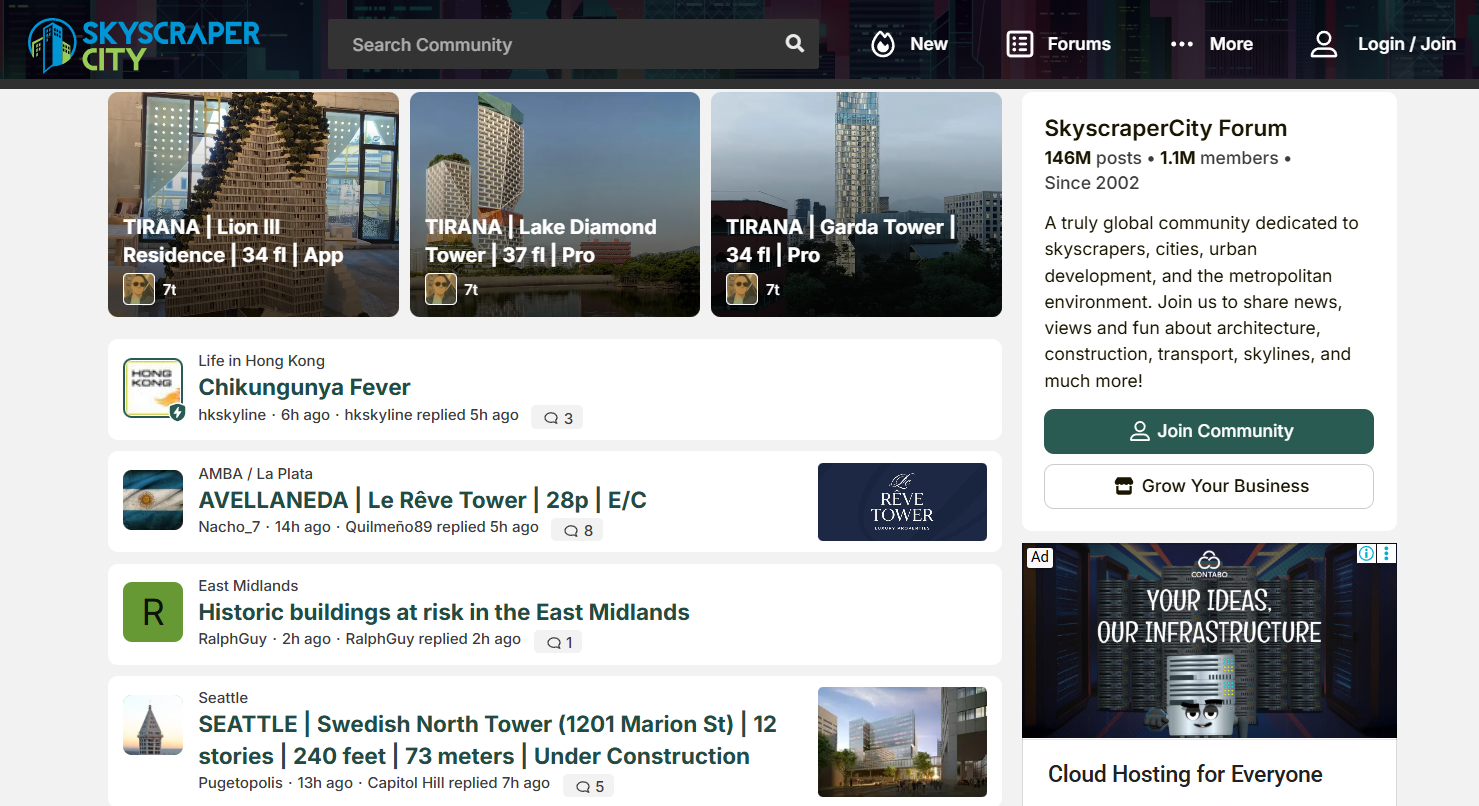Open the Chikungunya Fever thread
This screenshot has height=806, width=1479.
tap(305, 387)
